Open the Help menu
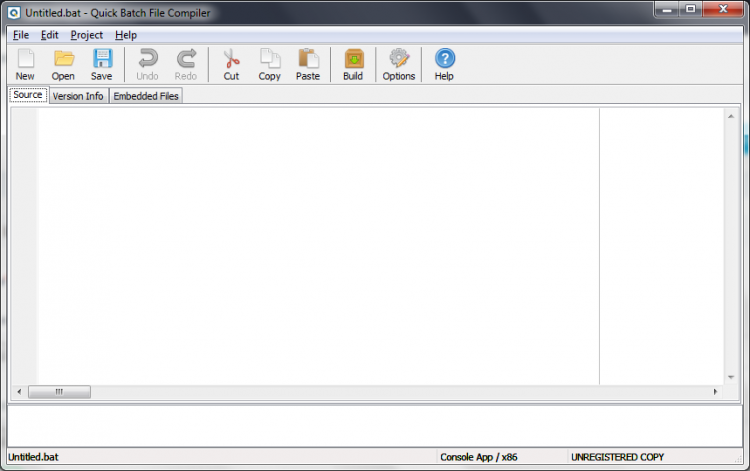The width and height of the screenshot is (750, 471). click(x=126, y=35)
